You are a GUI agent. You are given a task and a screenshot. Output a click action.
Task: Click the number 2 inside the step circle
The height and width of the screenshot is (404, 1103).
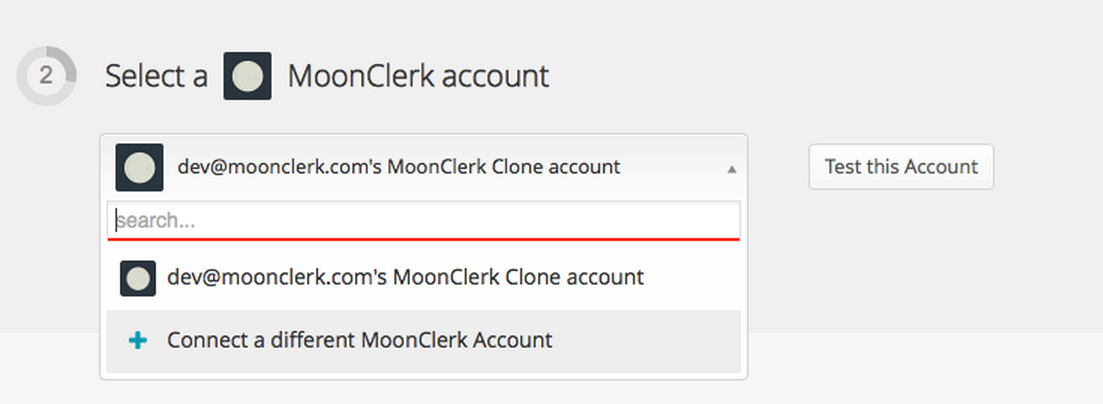coord(46,75)
